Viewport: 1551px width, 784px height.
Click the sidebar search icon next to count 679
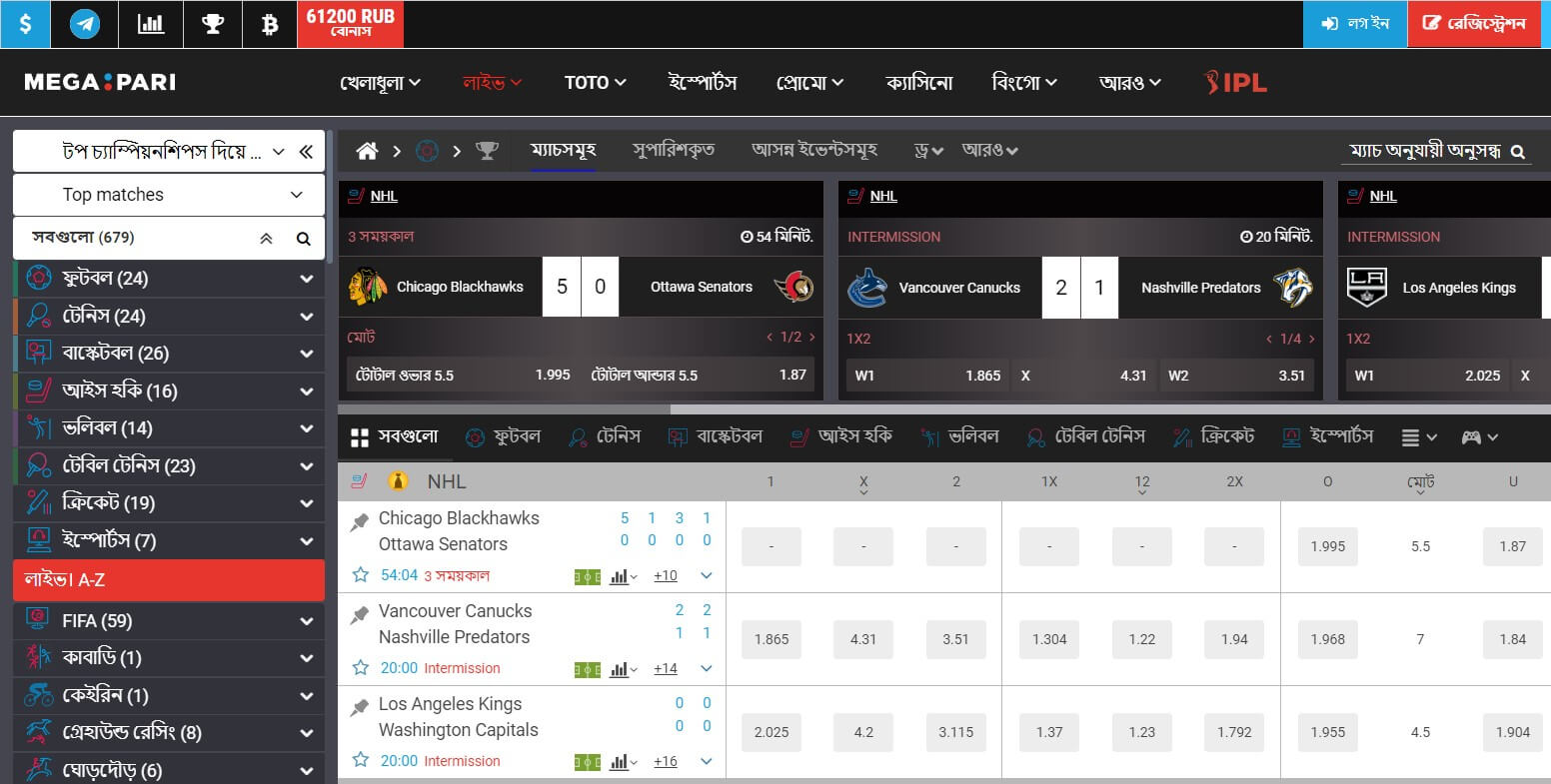303,239
